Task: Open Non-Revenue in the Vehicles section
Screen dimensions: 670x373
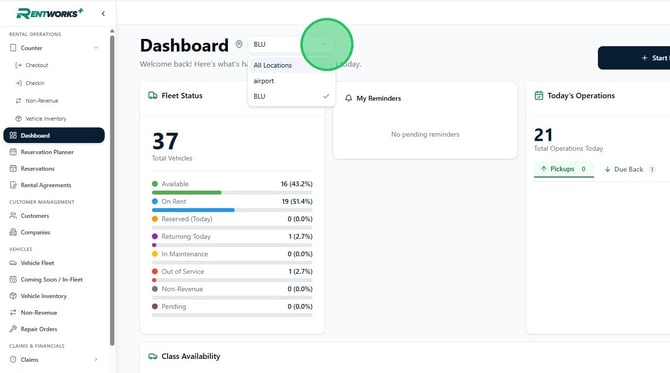Action: pos(38,313)
